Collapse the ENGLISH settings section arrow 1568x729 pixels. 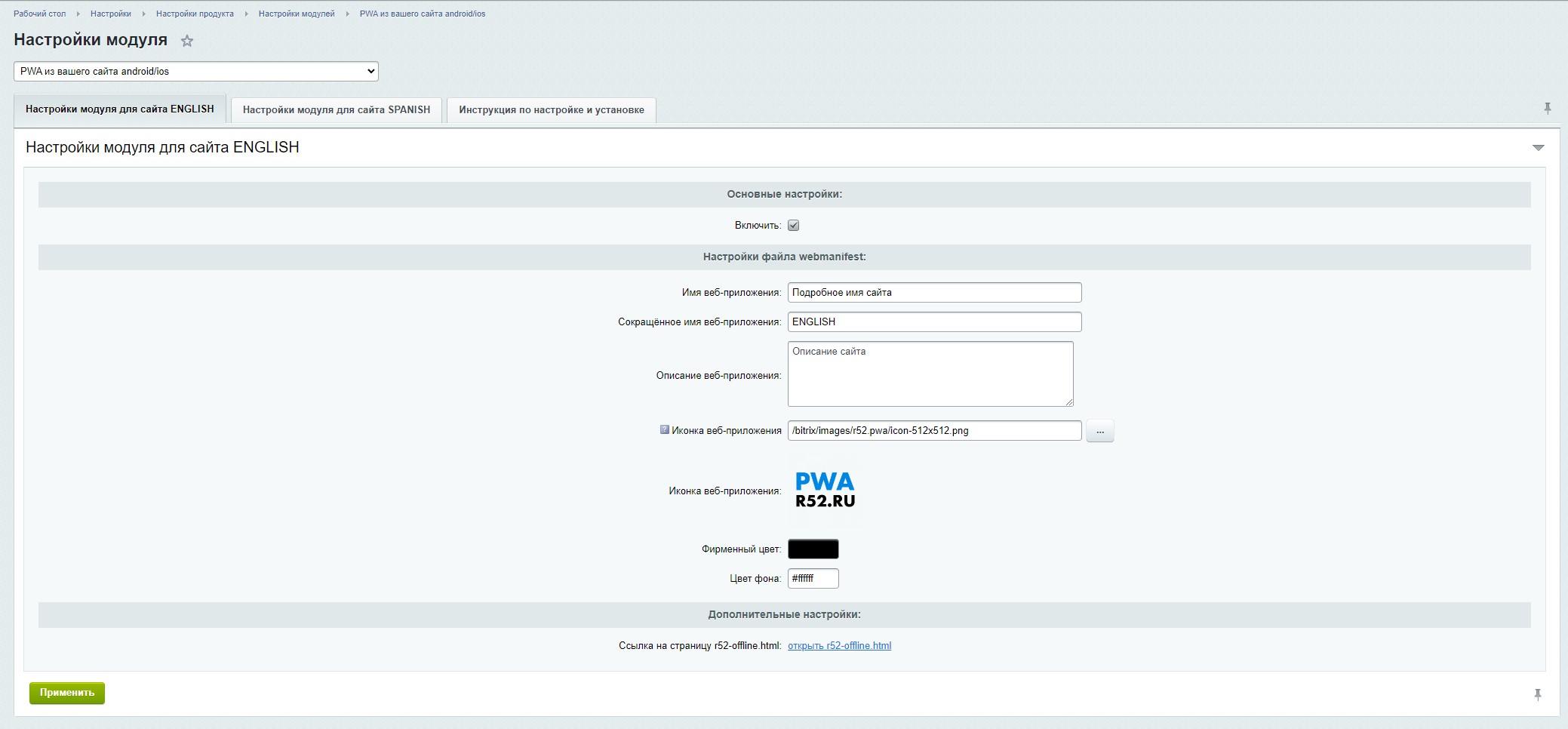coord(1538,148)
